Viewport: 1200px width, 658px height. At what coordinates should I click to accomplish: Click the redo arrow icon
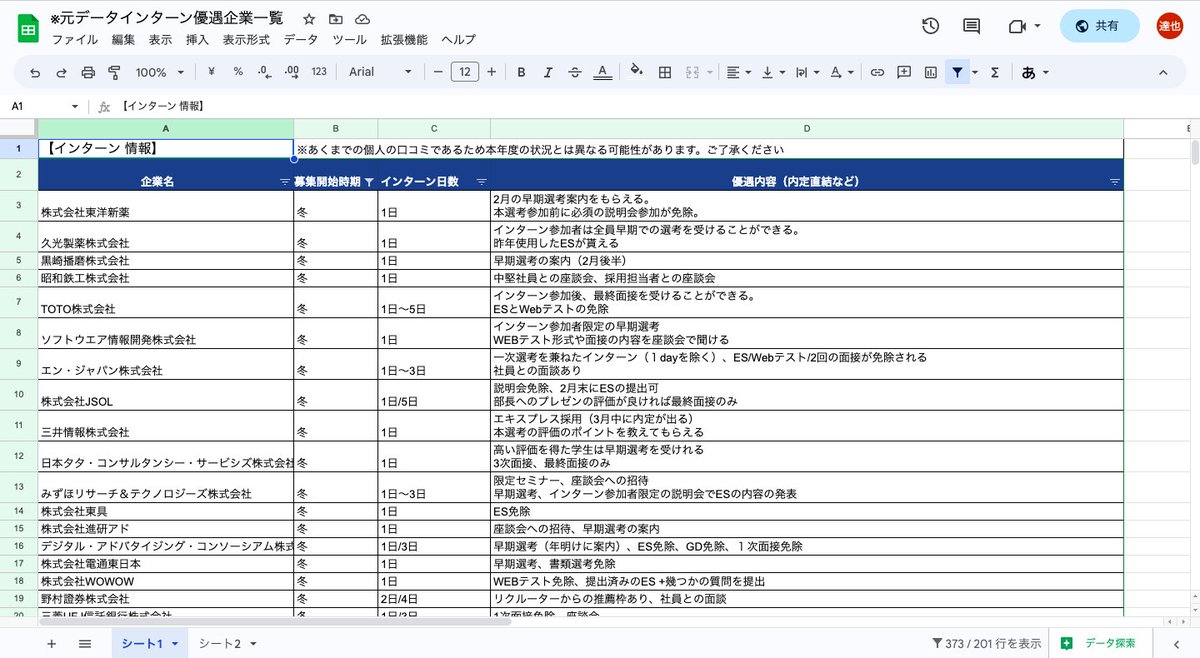(x=62, y=72)
